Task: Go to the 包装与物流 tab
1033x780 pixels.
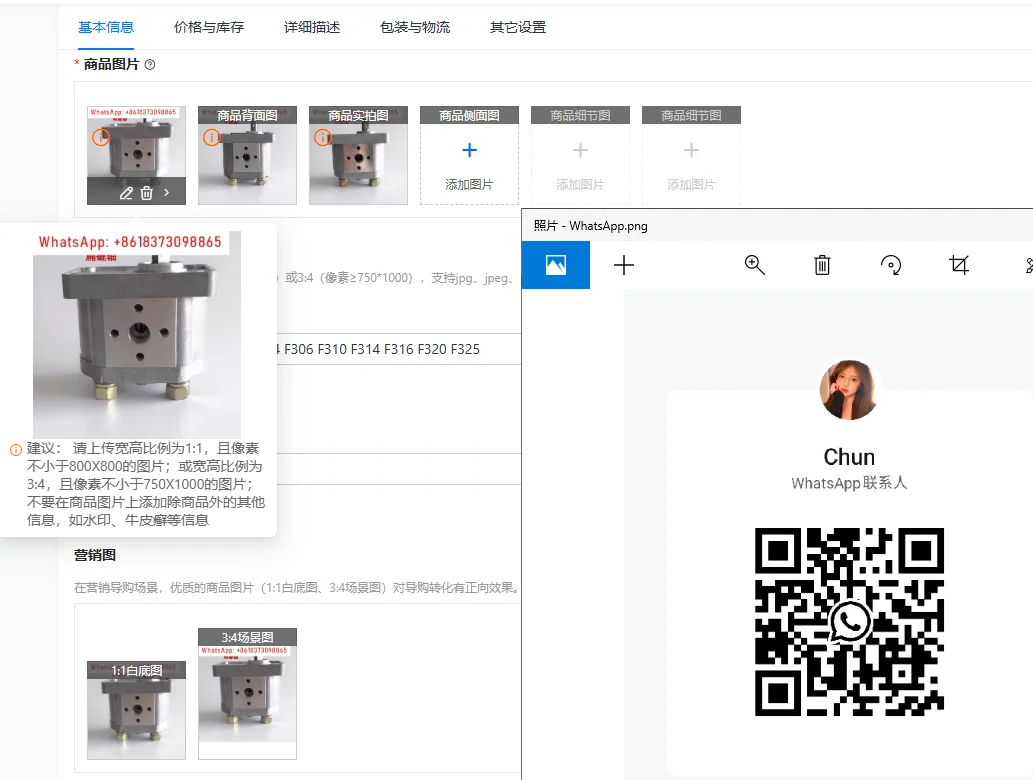Action: tap(415, 27)
